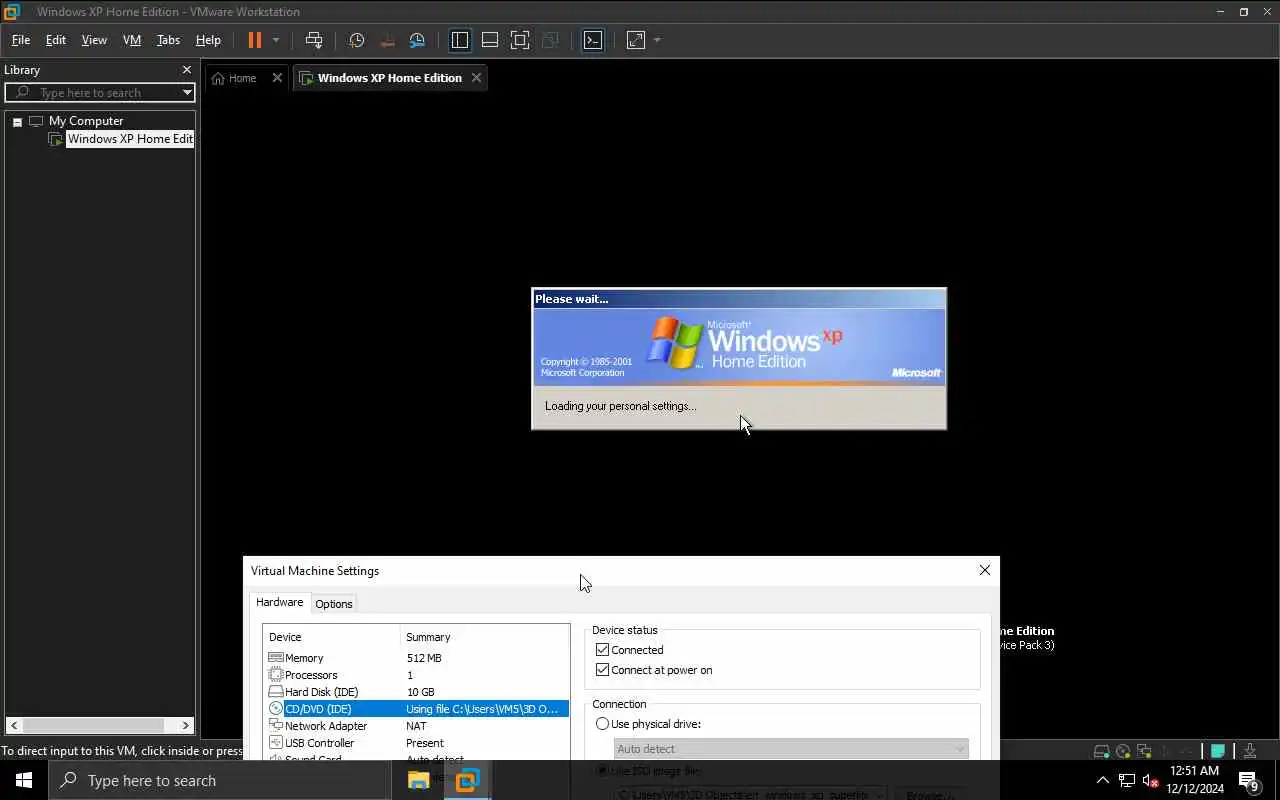Click the network tray icon
This screenshot has width=1280, height=800.
pyautogui.click(x=1127, y=781)
